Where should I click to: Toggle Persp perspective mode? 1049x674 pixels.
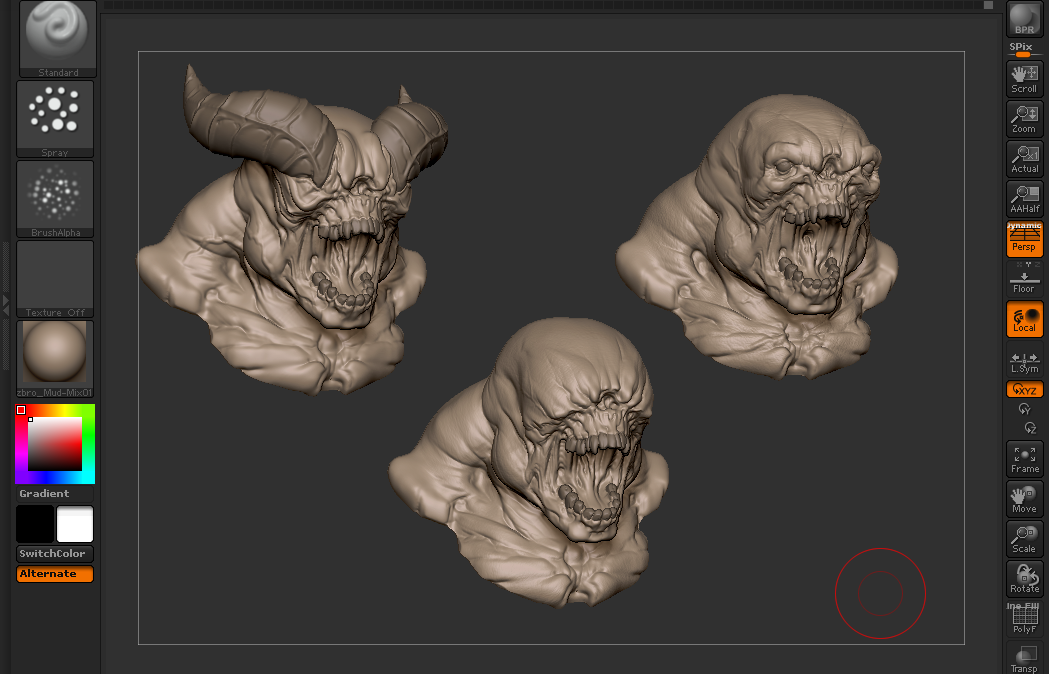click(x=1024, y=239)
